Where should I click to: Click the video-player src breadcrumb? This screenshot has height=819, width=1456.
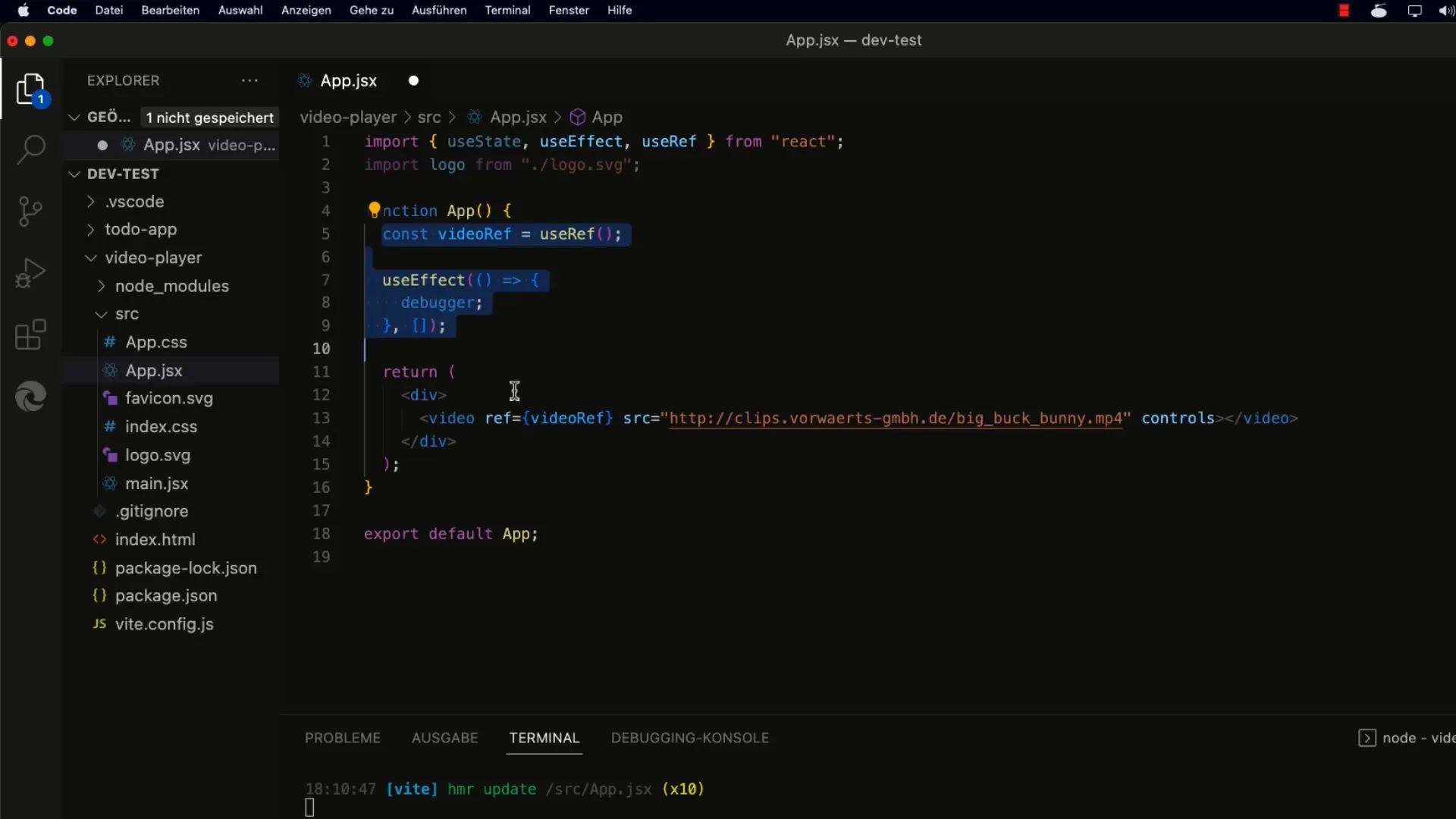[x=429, y=117]
